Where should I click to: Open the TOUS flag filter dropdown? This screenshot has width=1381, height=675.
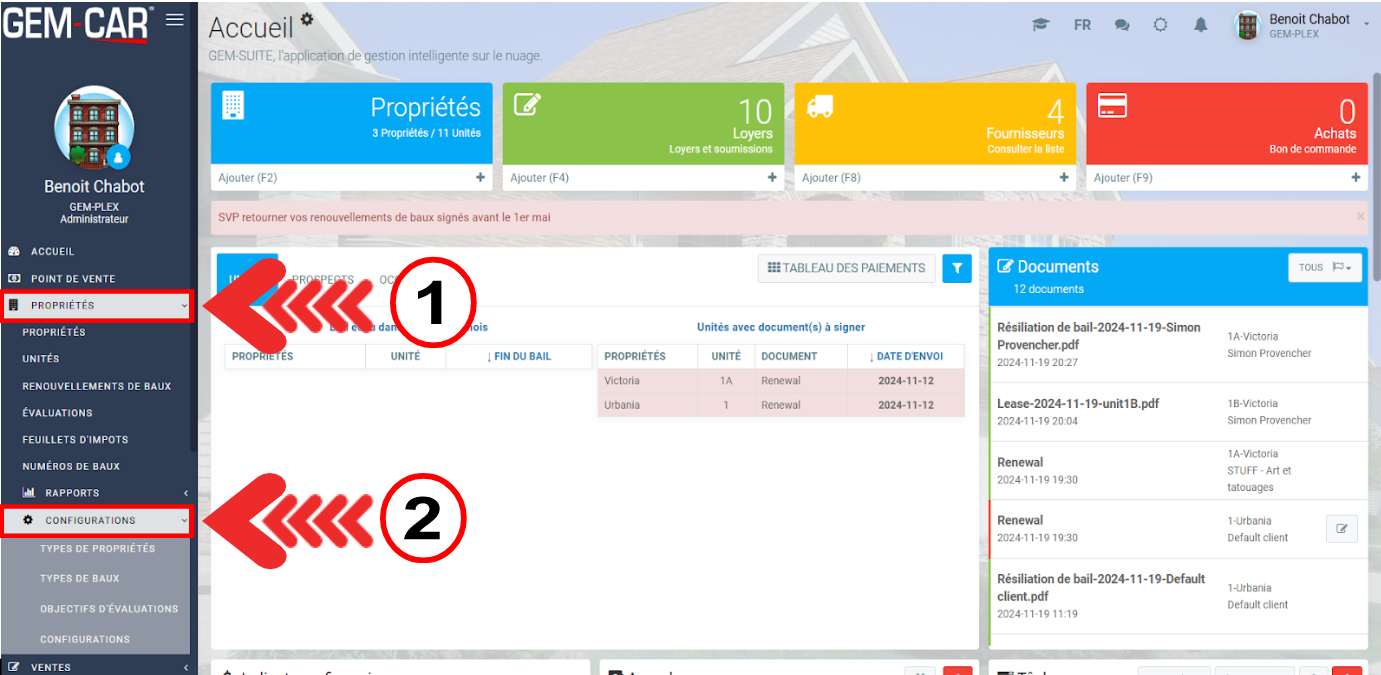(1325, 267)
